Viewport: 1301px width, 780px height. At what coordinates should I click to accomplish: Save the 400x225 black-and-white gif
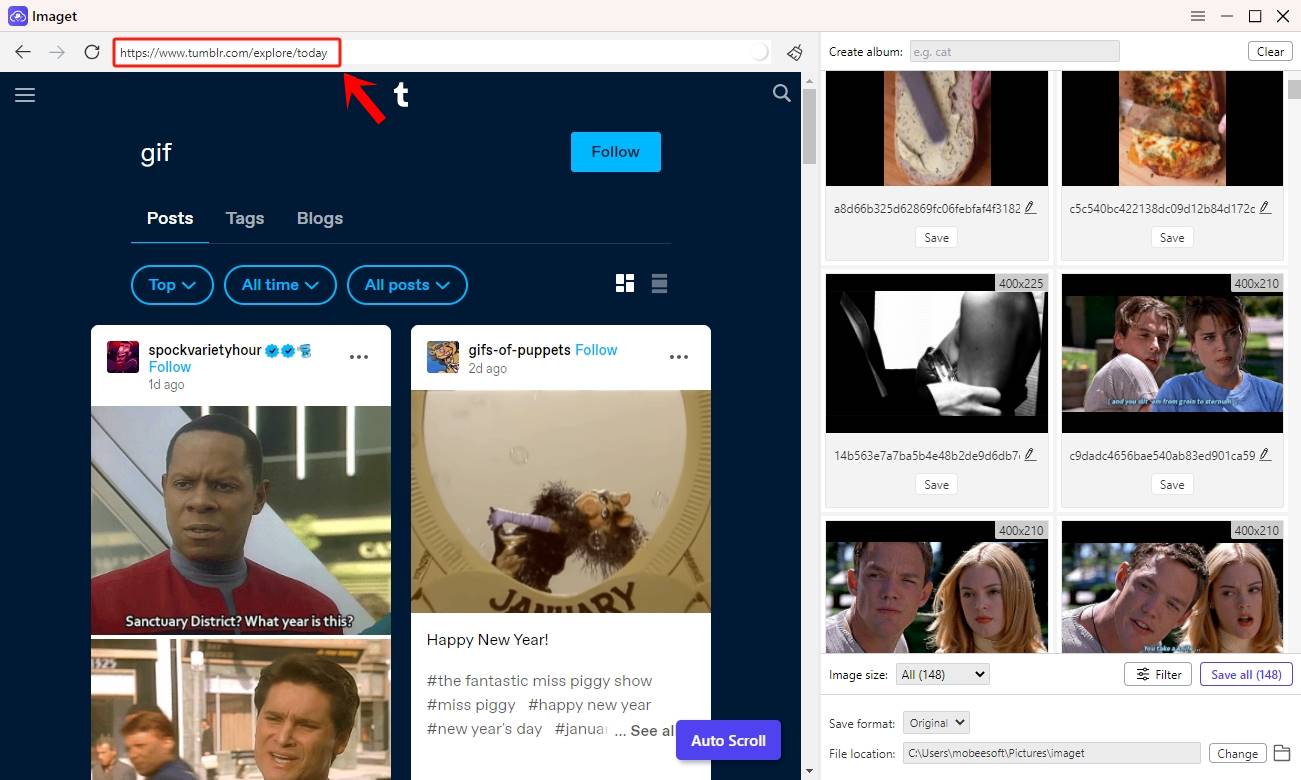(x=935, y=484)
